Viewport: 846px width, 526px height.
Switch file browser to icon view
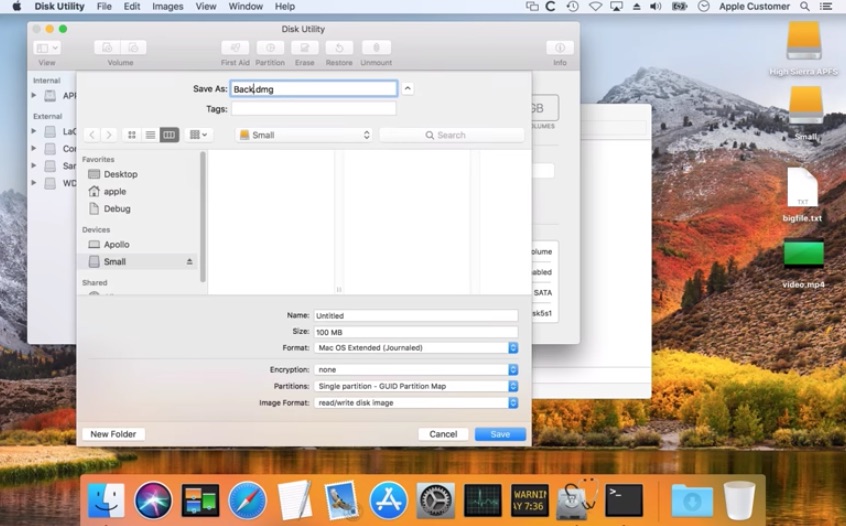(x=131, y=135)
